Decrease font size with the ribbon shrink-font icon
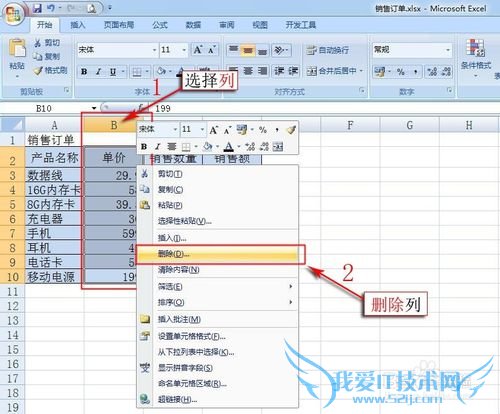This screenshot has width=500, height=414. point(212,50)
